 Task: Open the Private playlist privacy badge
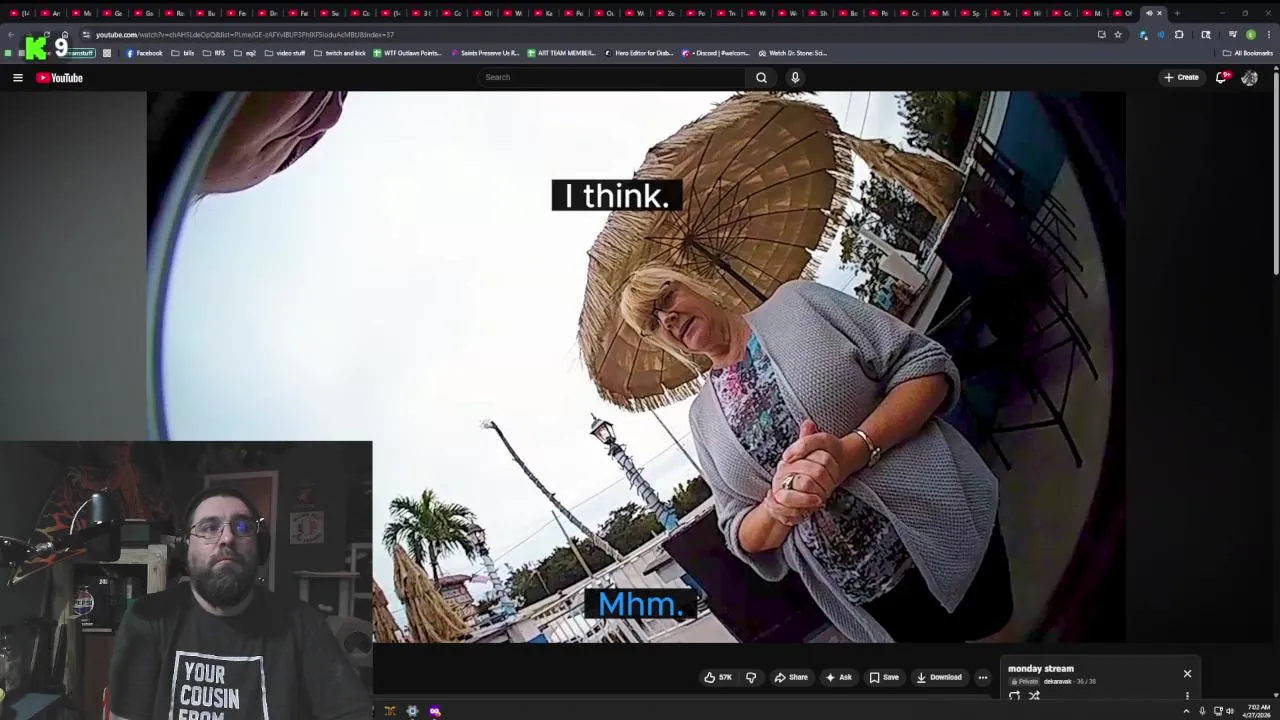pos(1025,682)
